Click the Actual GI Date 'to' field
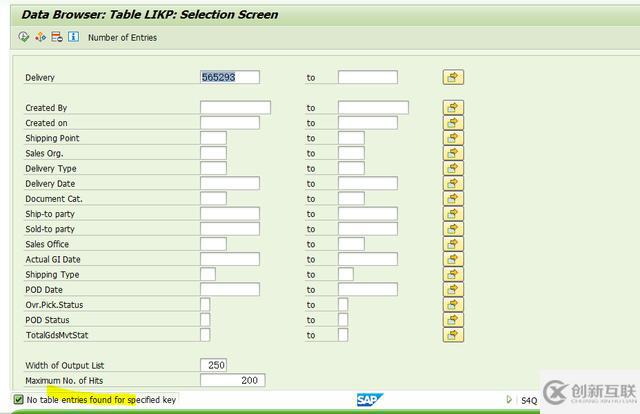 point(368,259)
